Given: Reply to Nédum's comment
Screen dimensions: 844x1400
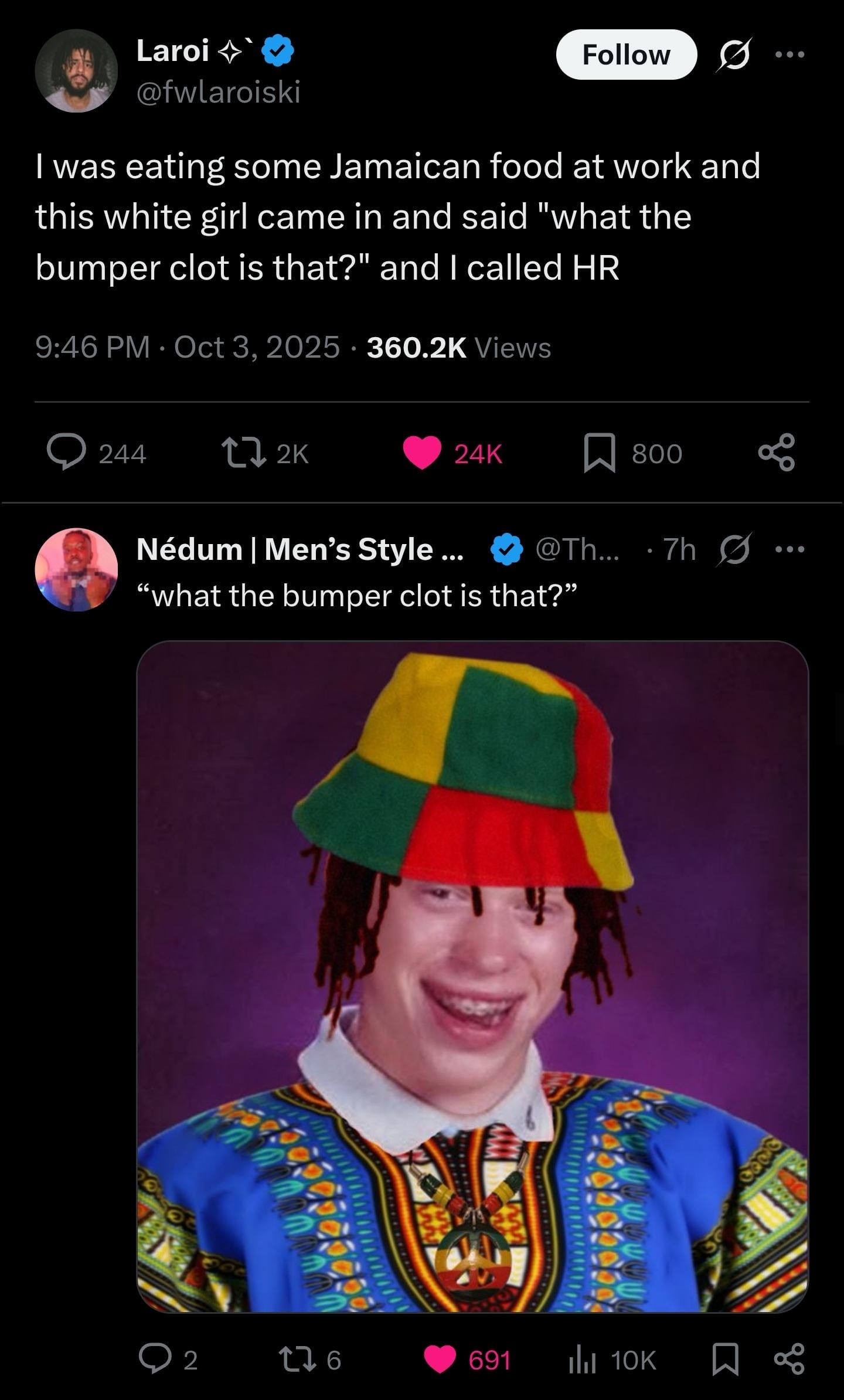Looking at the screenshot, I should [x=154, y=1358].
